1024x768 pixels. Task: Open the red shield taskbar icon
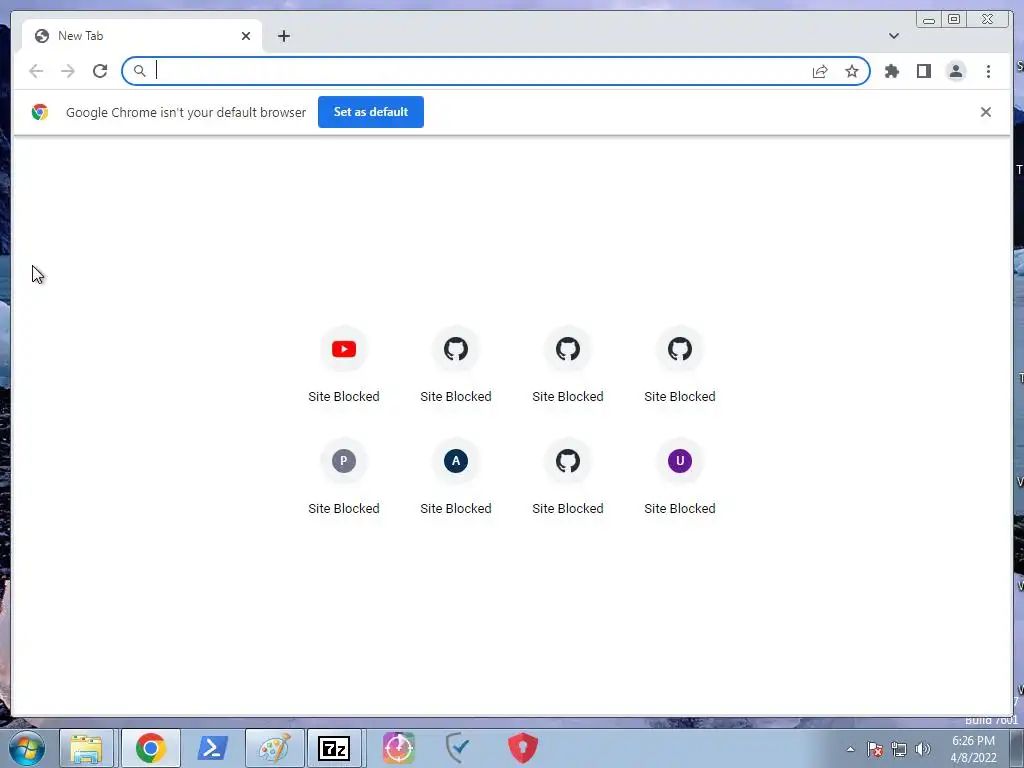[x=522, y=748]
